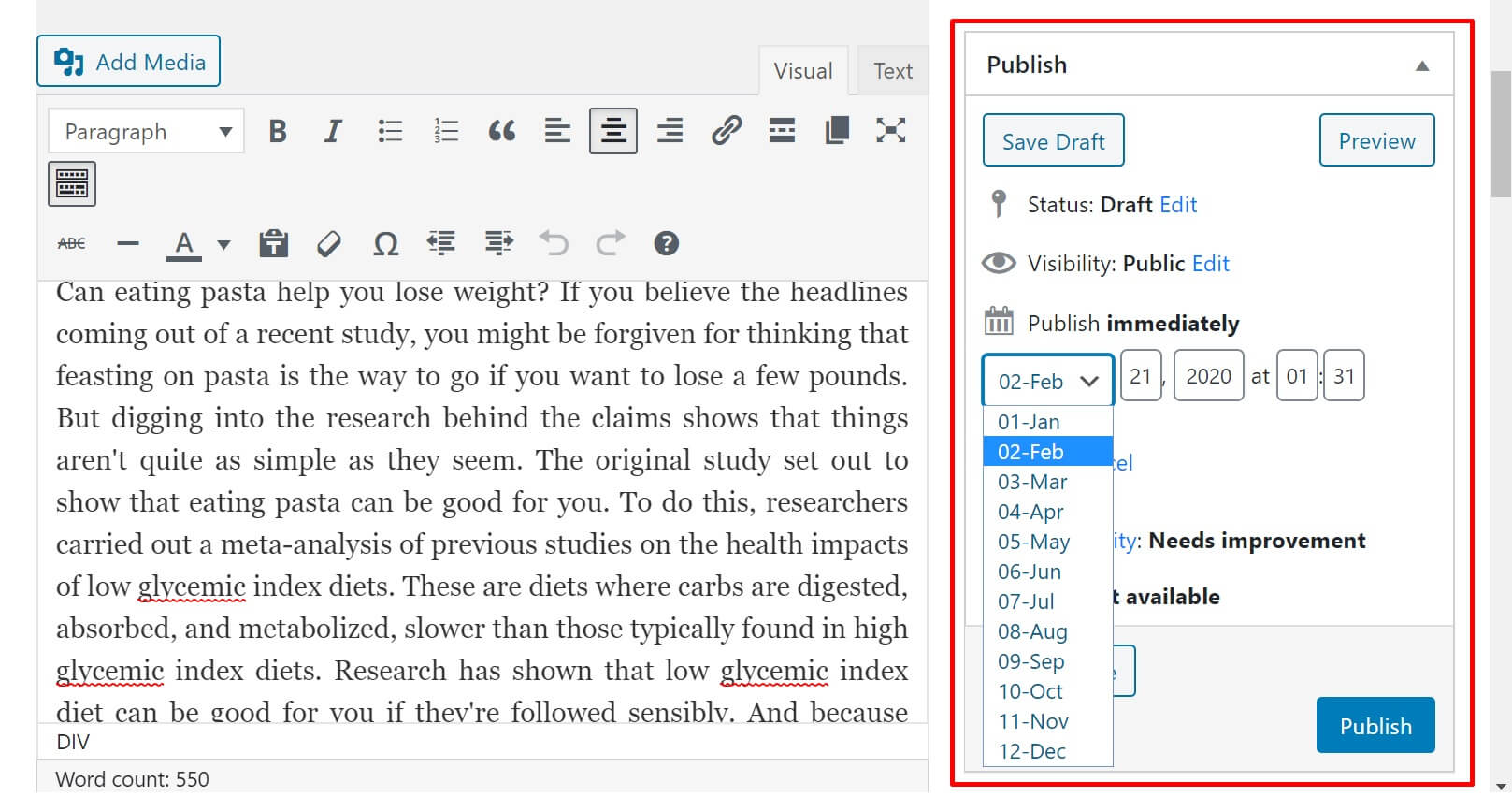This screenshot has height=797, width=1512.
Task: Open the month select showing 02-Feb
Action: [1047, 381]
